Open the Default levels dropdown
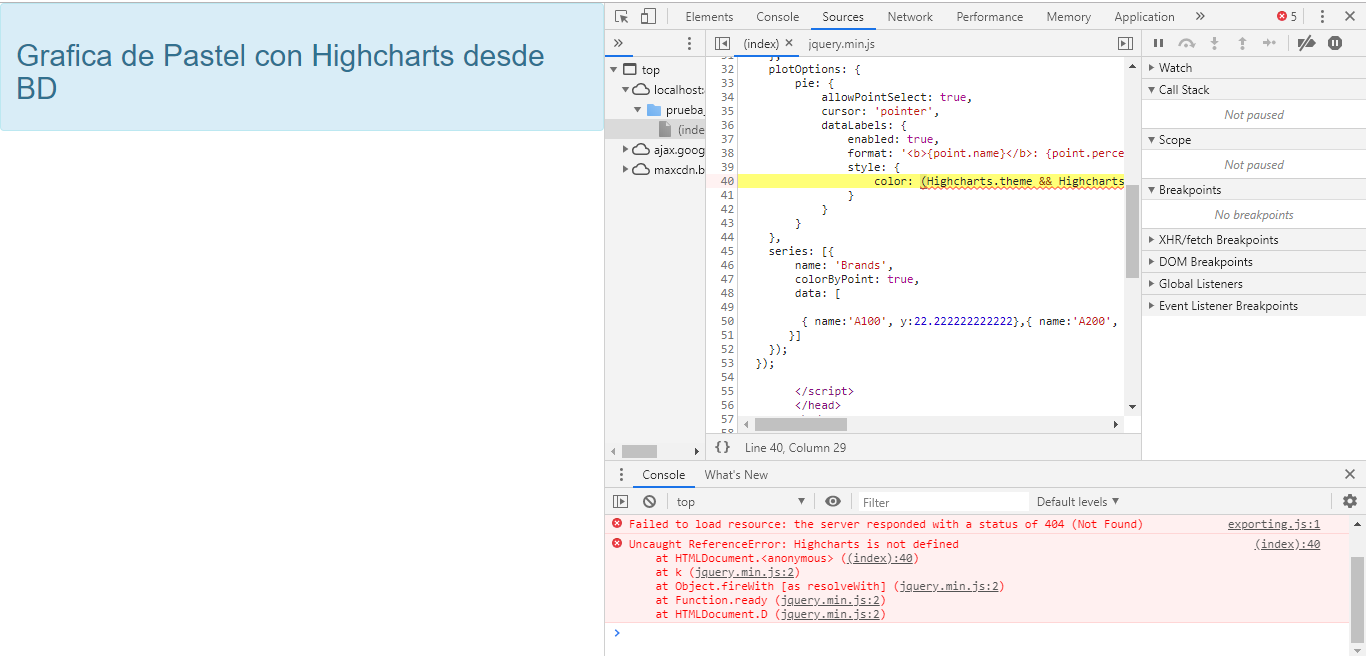 (1078, 502)
